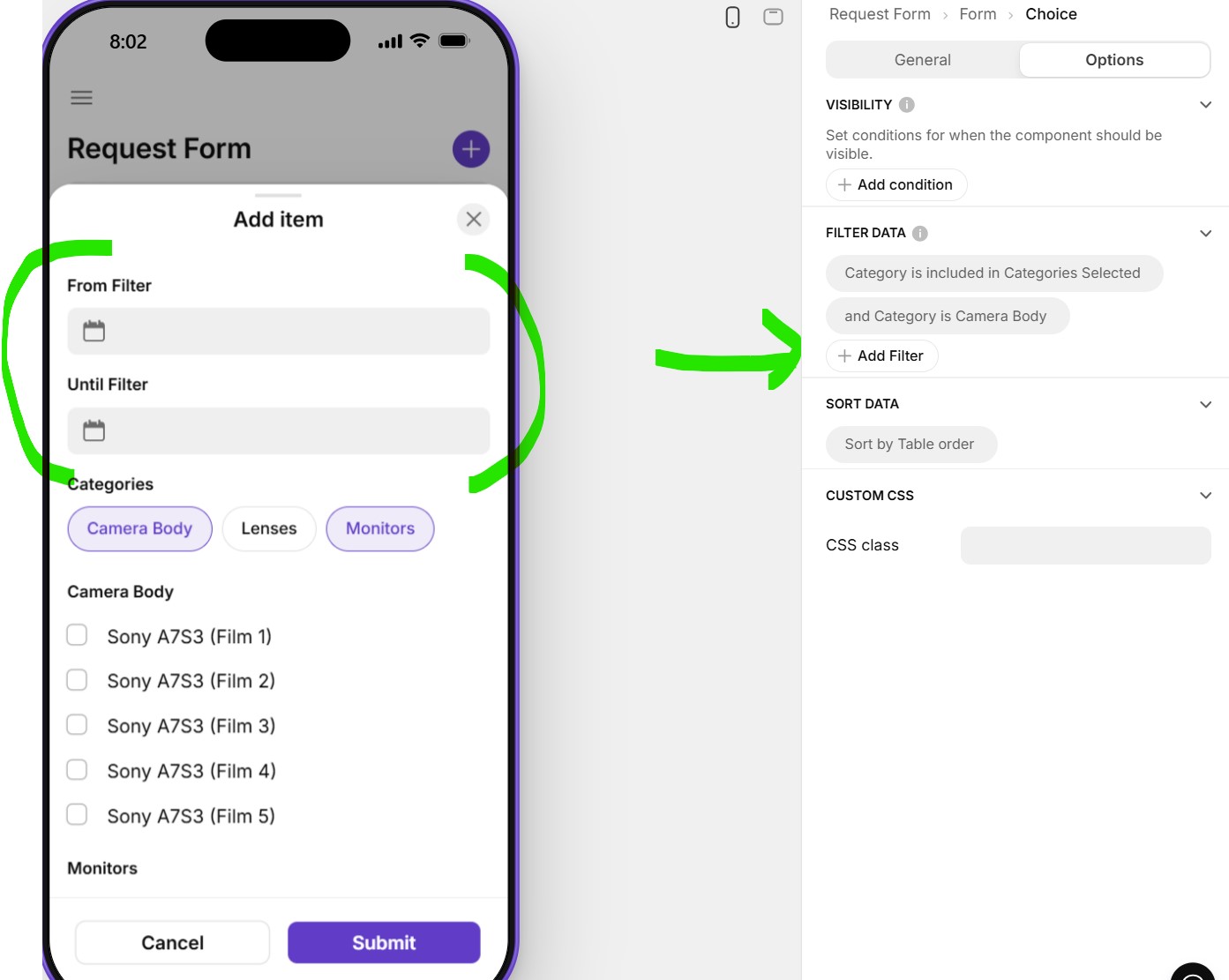The height and width of the screenshot is (980, 1229).
Task: Switch to phone device preview icon
Action: click(x=732, y=17)
